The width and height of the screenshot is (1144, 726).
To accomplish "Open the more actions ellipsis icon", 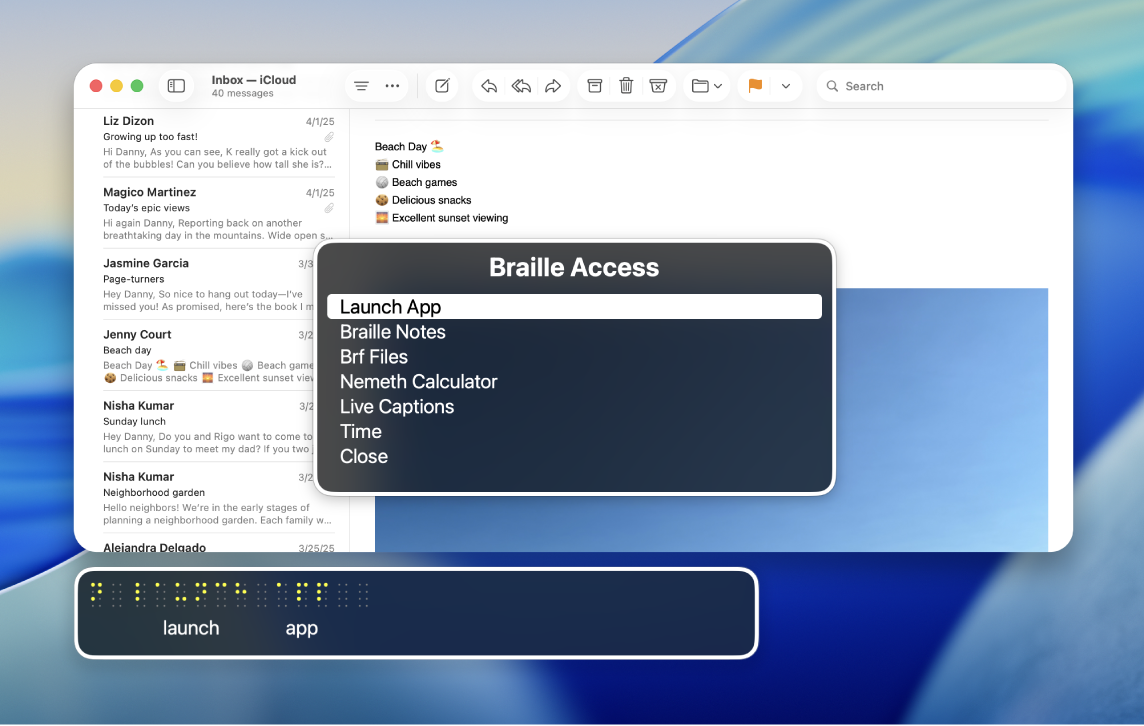I will (392, 86).
